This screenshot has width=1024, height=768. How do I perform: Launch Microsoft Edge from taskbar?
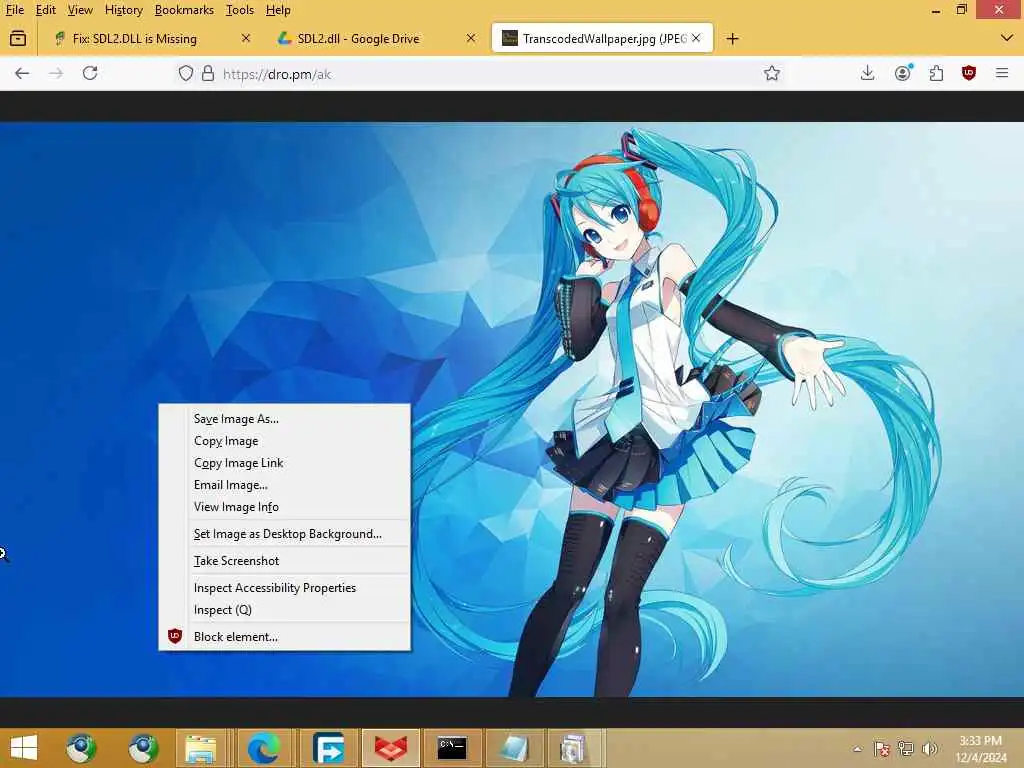click(x=264, y=748)
